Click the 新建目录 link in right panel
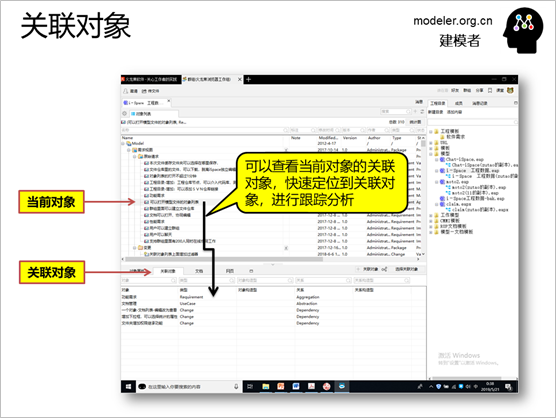The height and width of the screenshot is (418, 556). point(435,112)
